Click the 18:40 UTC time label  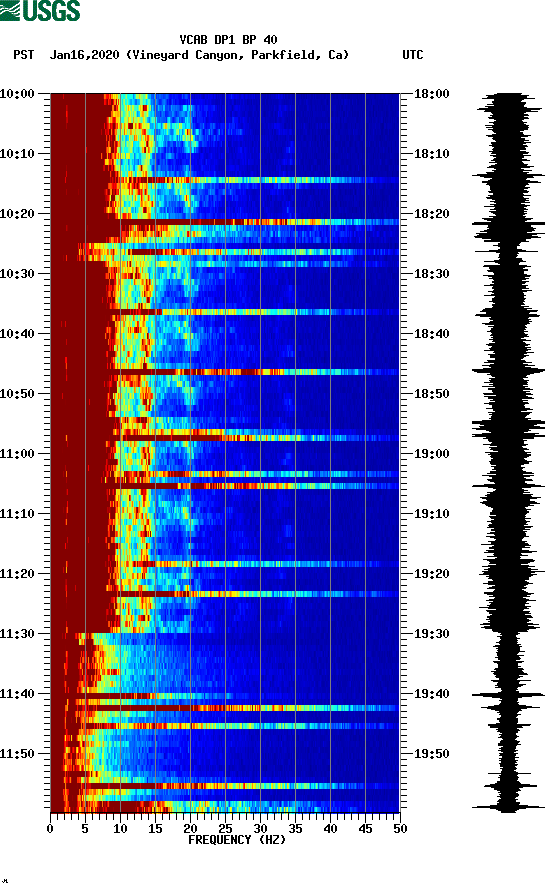tap(431, 334)
